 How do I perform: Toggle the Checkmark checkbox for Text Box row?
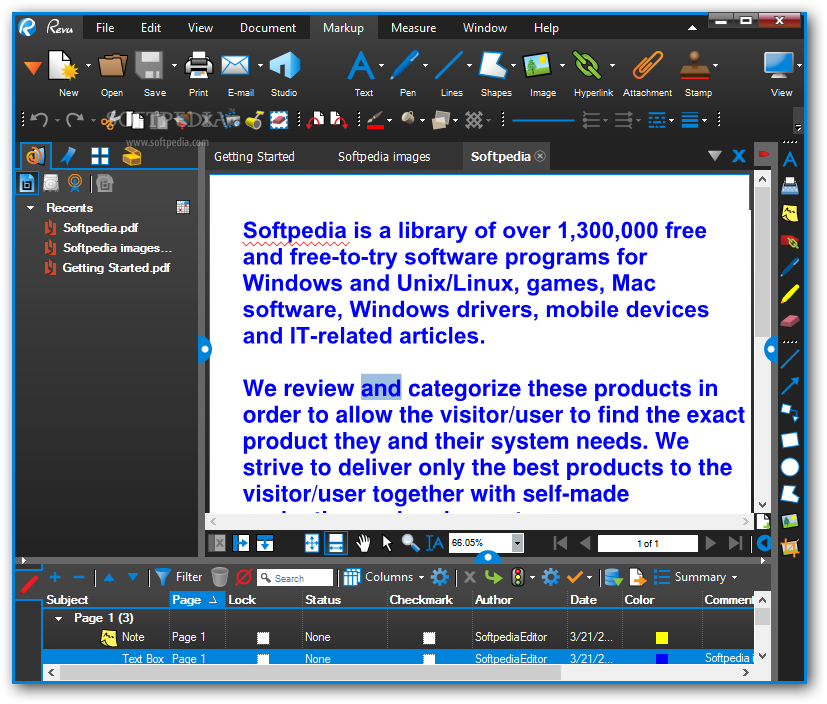tap(429, 659)
